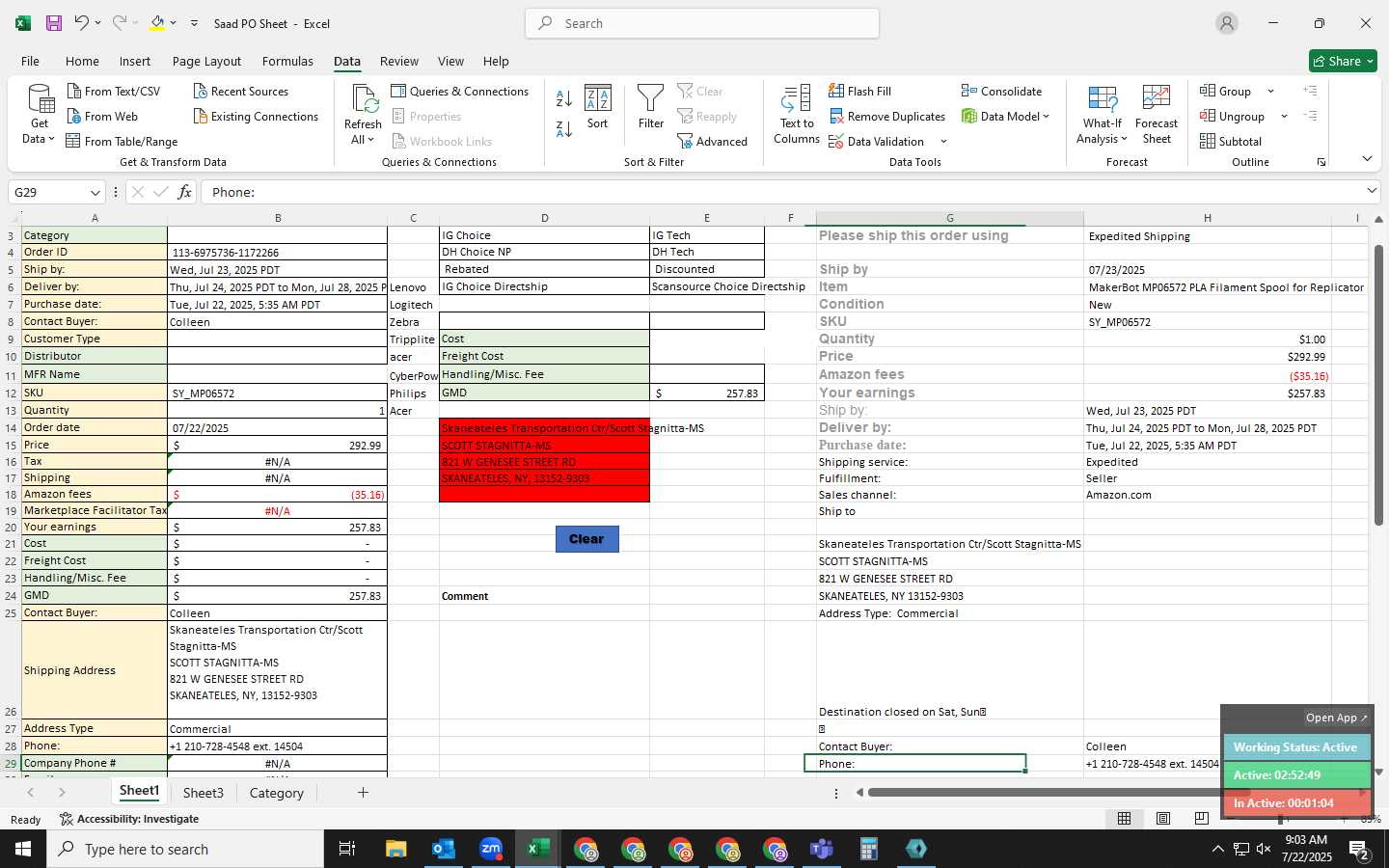Expand the Data Validation dropdown arrow
Viewport: 1389px width, 868px height.
[x=943, y=142]
